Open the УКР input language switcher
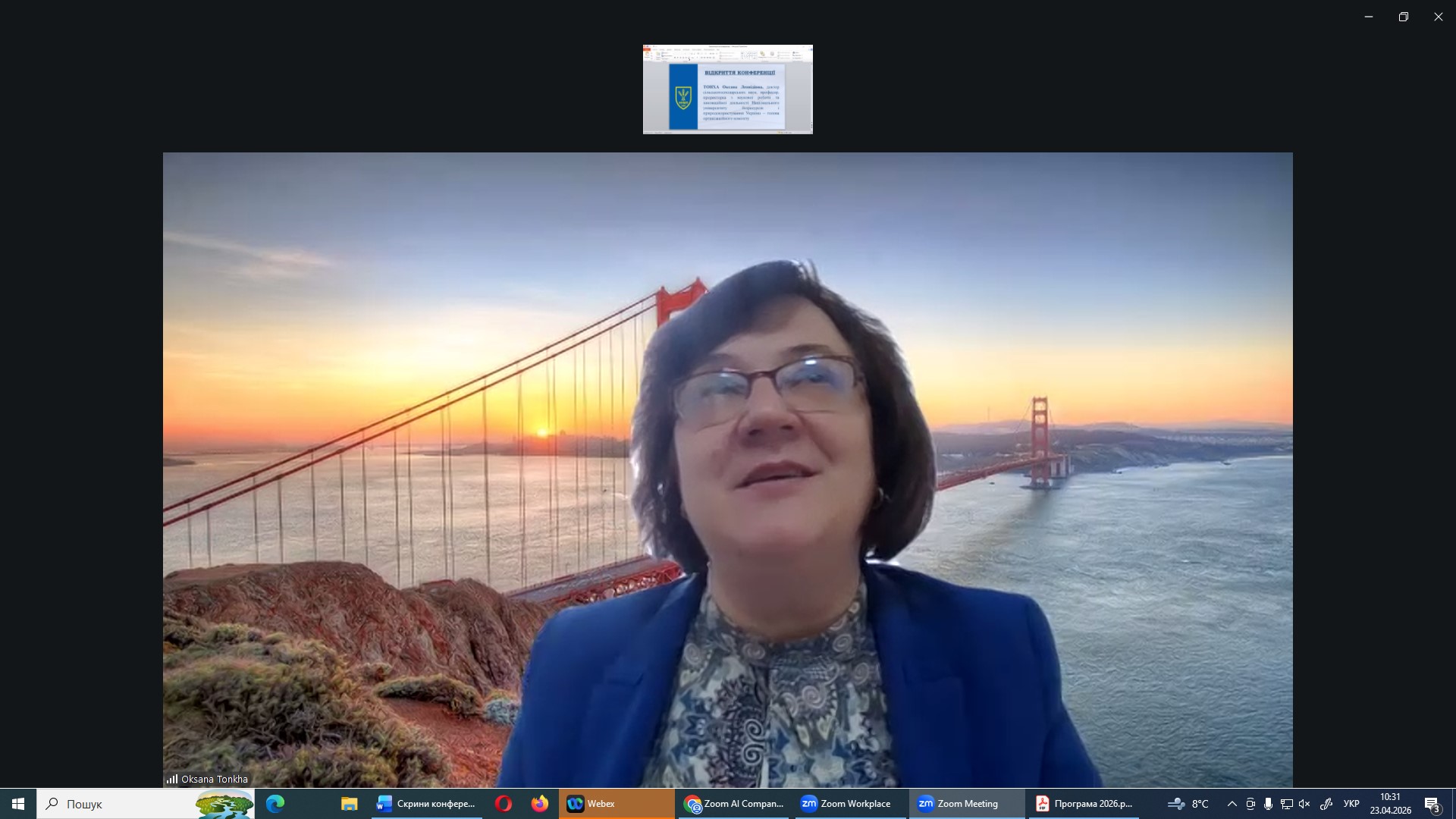Viewport: 1456px width, 819px height. point(1351,804)
